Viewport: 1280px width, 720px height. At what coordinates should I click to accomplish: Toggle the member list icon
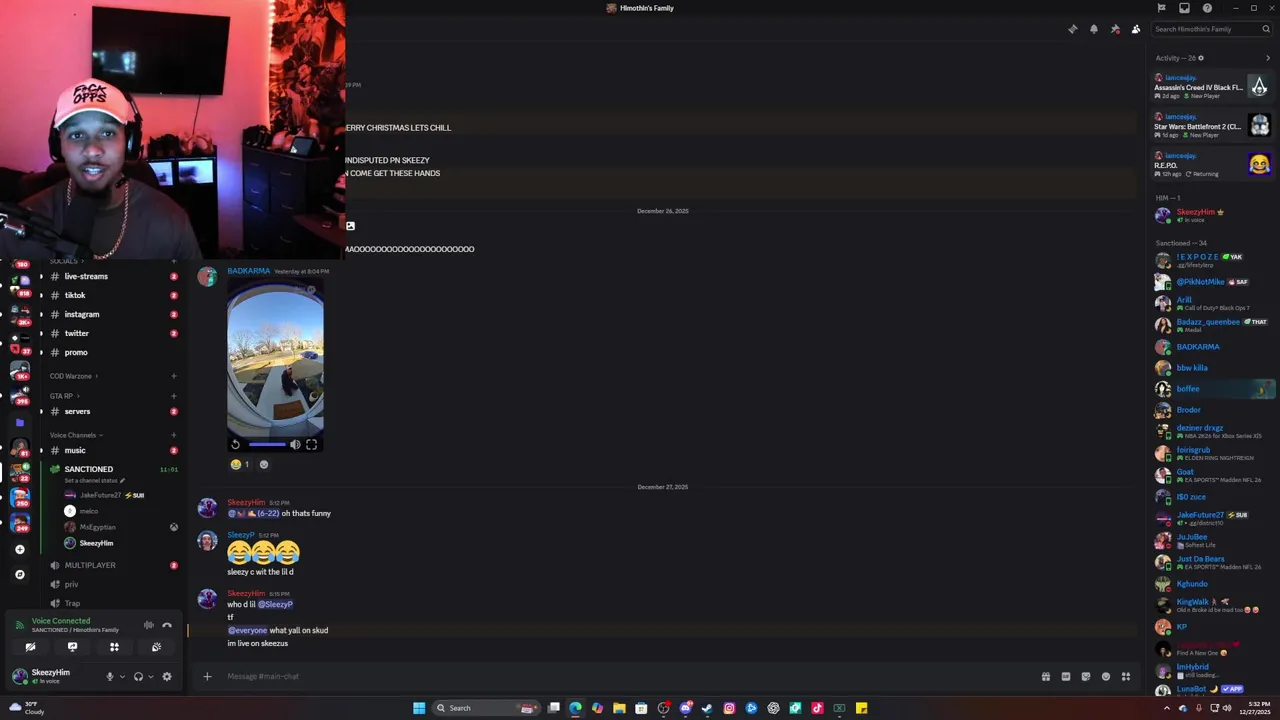pyautogui.click(x=1136, y=29)
